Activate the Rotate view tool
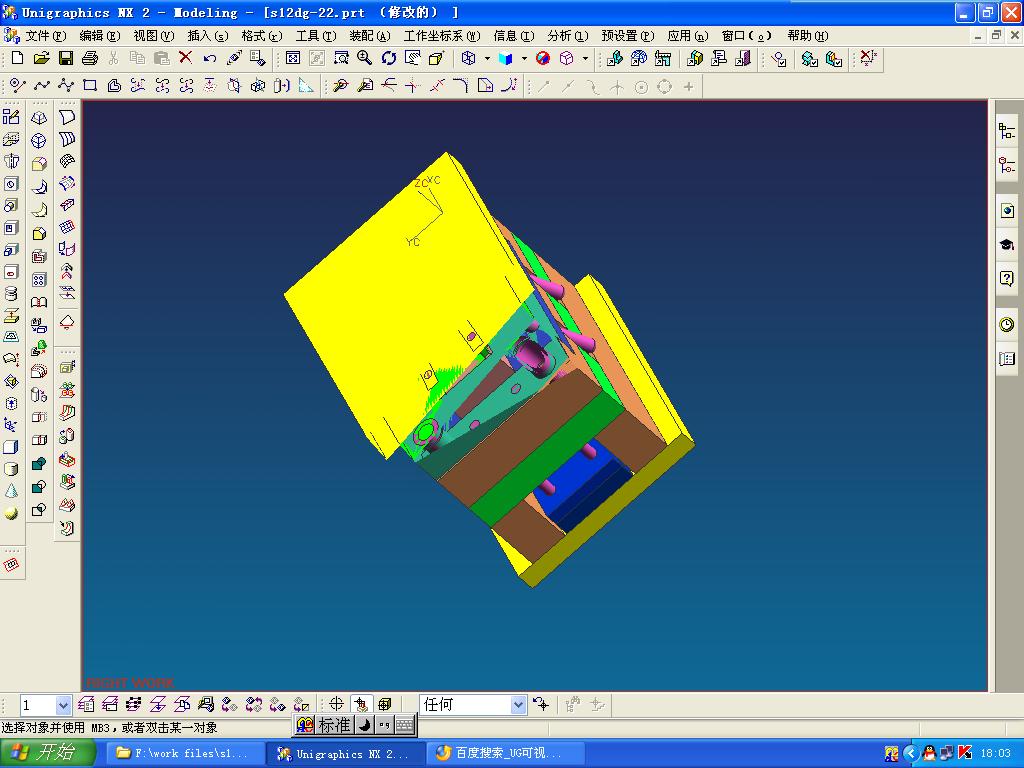The height and width of the screenshot is (768, 1024). point(389,59)
